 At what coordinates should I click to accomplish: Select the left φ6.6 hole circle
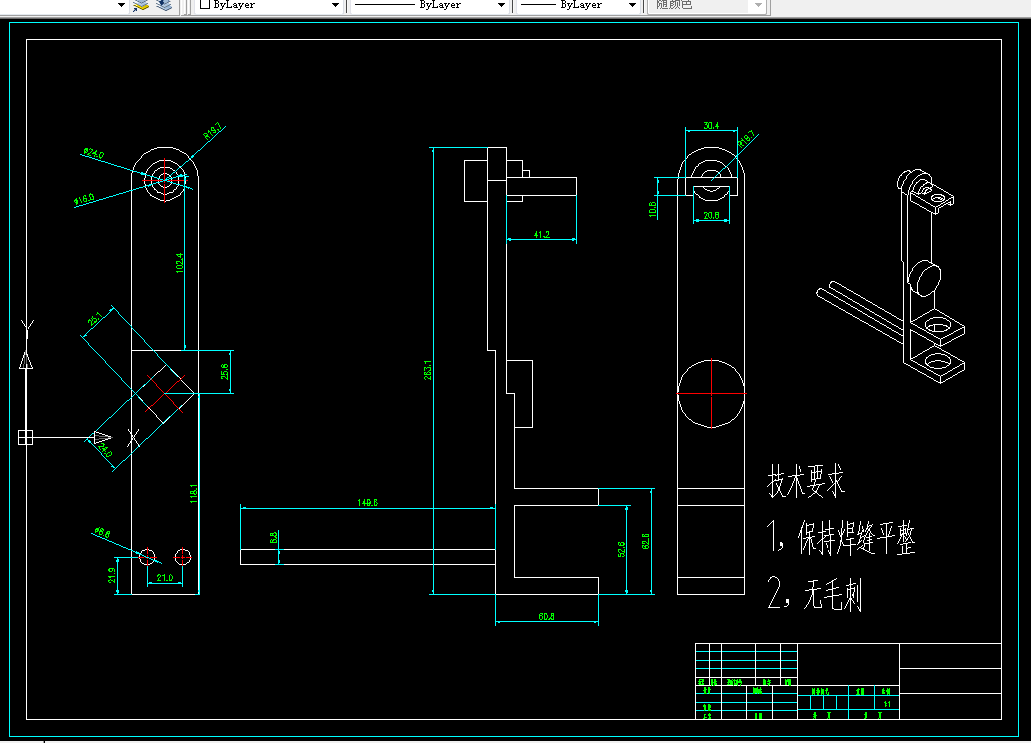[x=147, y=556]
